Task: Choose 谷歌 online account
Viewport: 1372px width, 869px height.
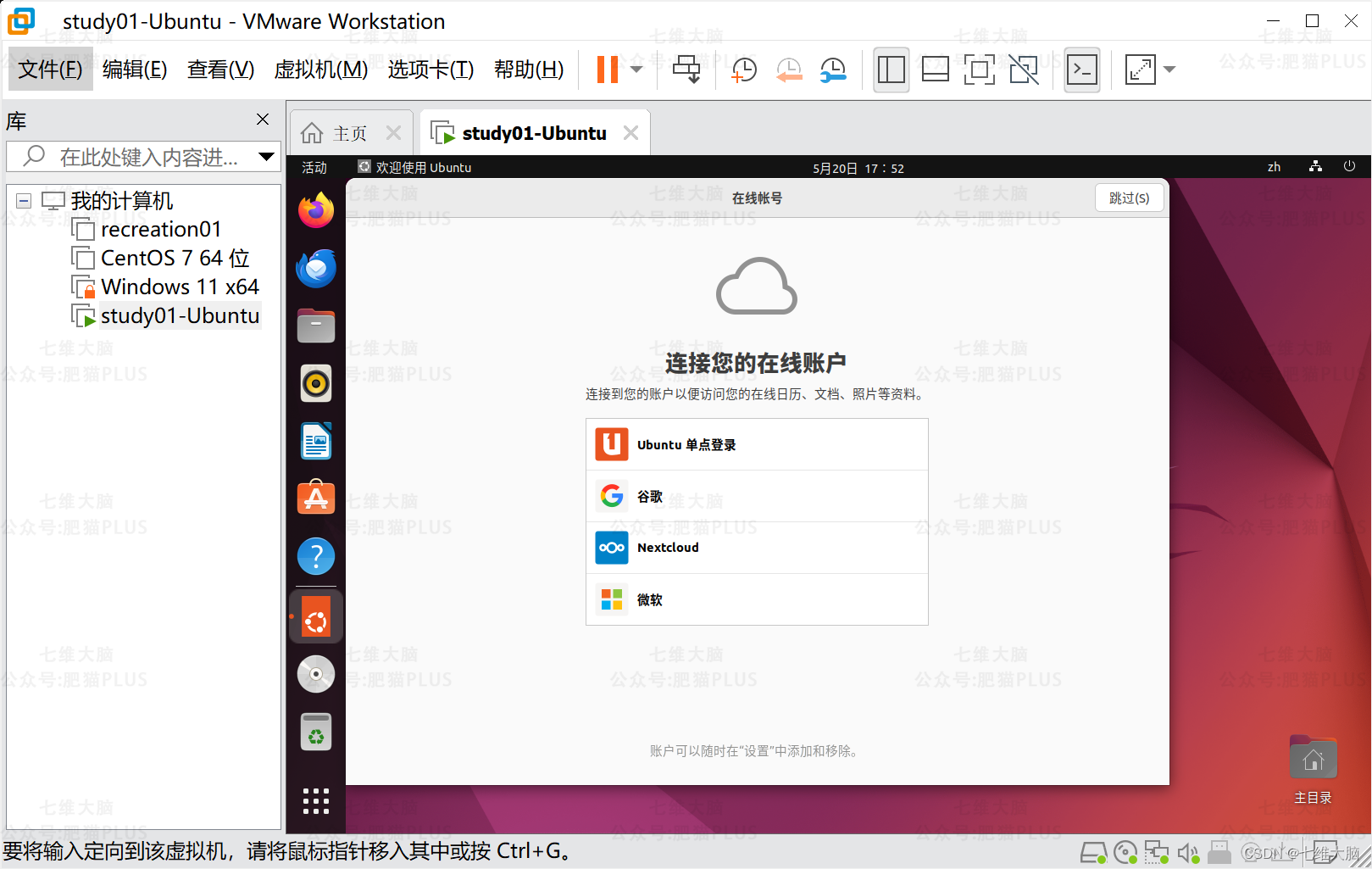Action: click(x=757, y=497)
